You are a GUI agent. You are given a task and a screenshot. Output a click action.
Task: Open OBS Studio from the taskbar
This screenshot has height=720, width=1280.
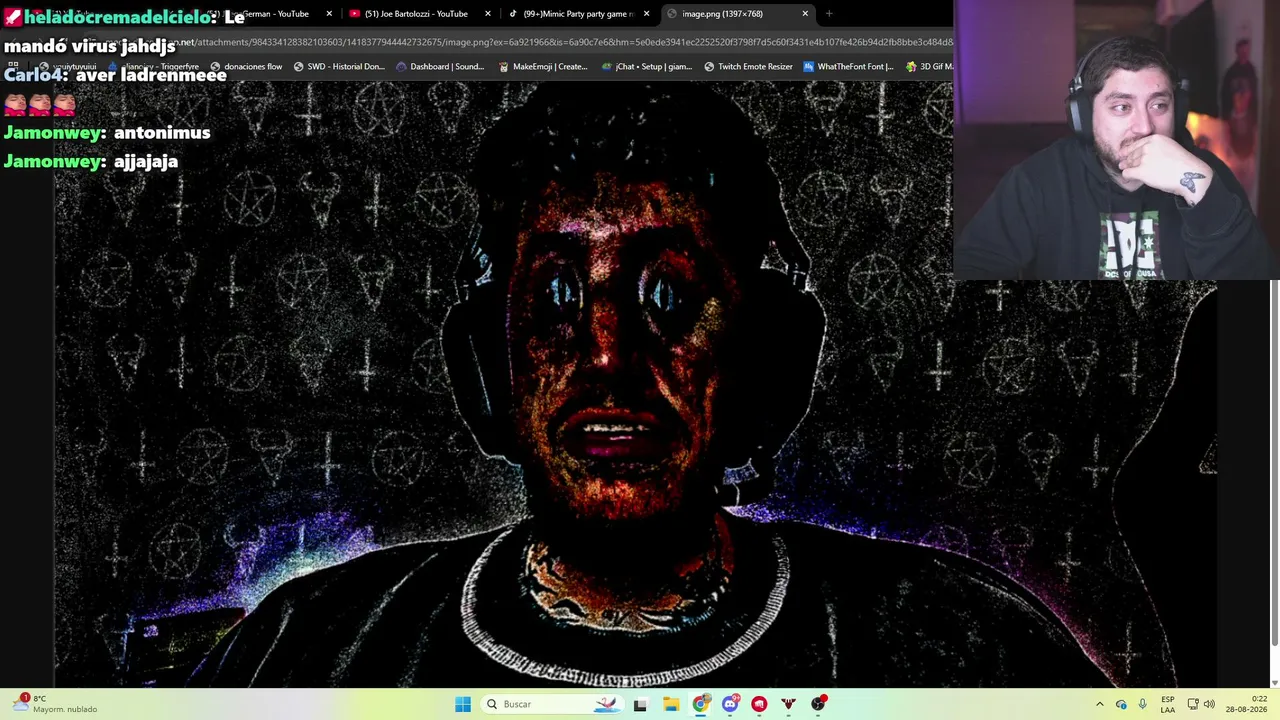pyautogui.click(x=818, y=704)
